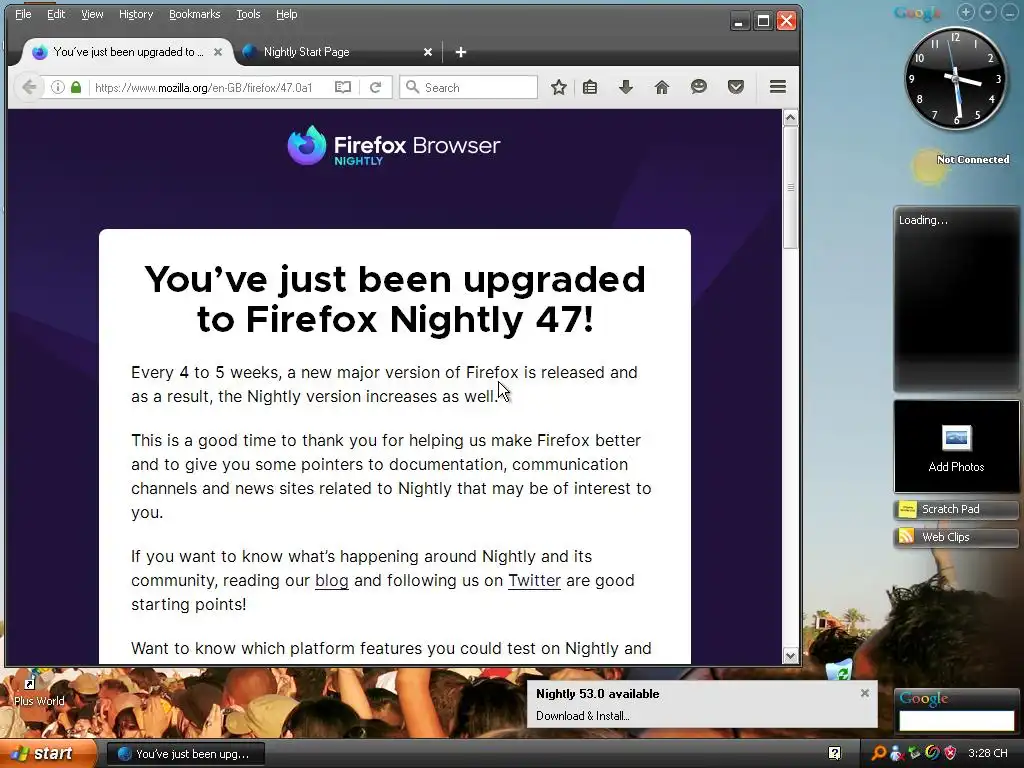Follow the Twitter link
1024x768 pixels.
click(534, 581)
